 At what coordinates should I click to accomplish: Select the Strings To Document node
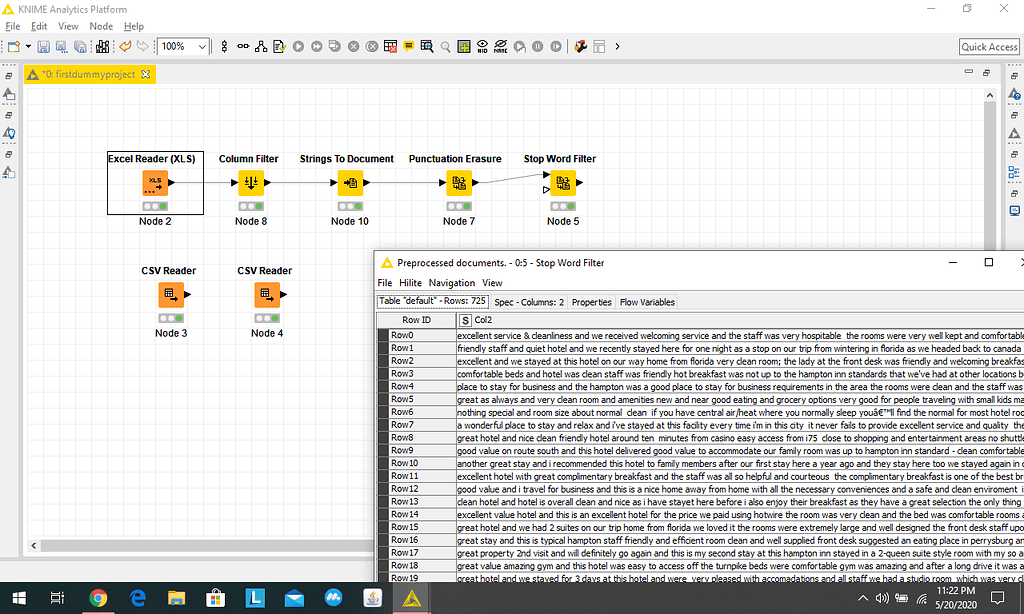349,183
